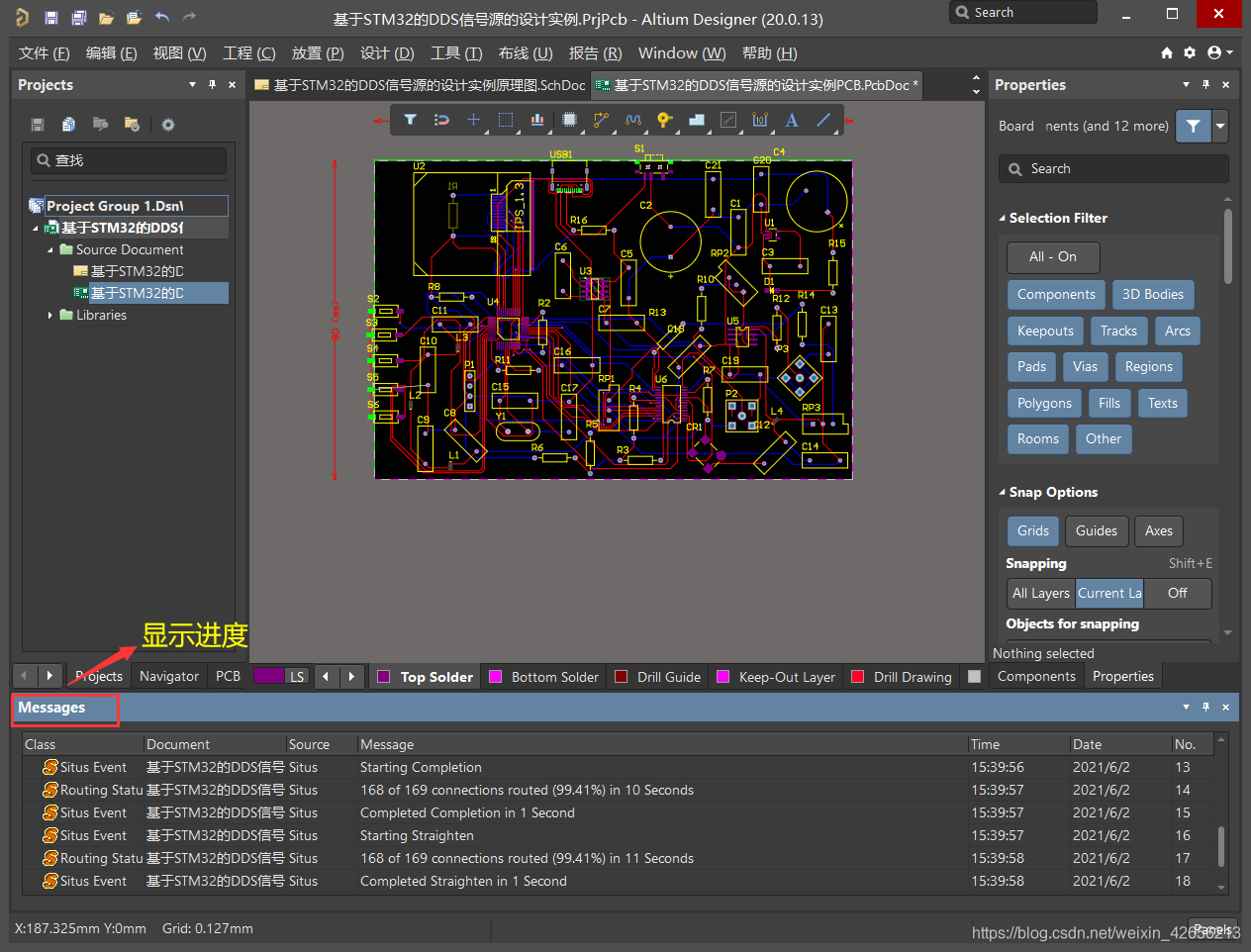This screenshot has height=952, width=1251.
Task: Switch to the schematic SchDoc document tab
Action: click(x=420, y=85)
